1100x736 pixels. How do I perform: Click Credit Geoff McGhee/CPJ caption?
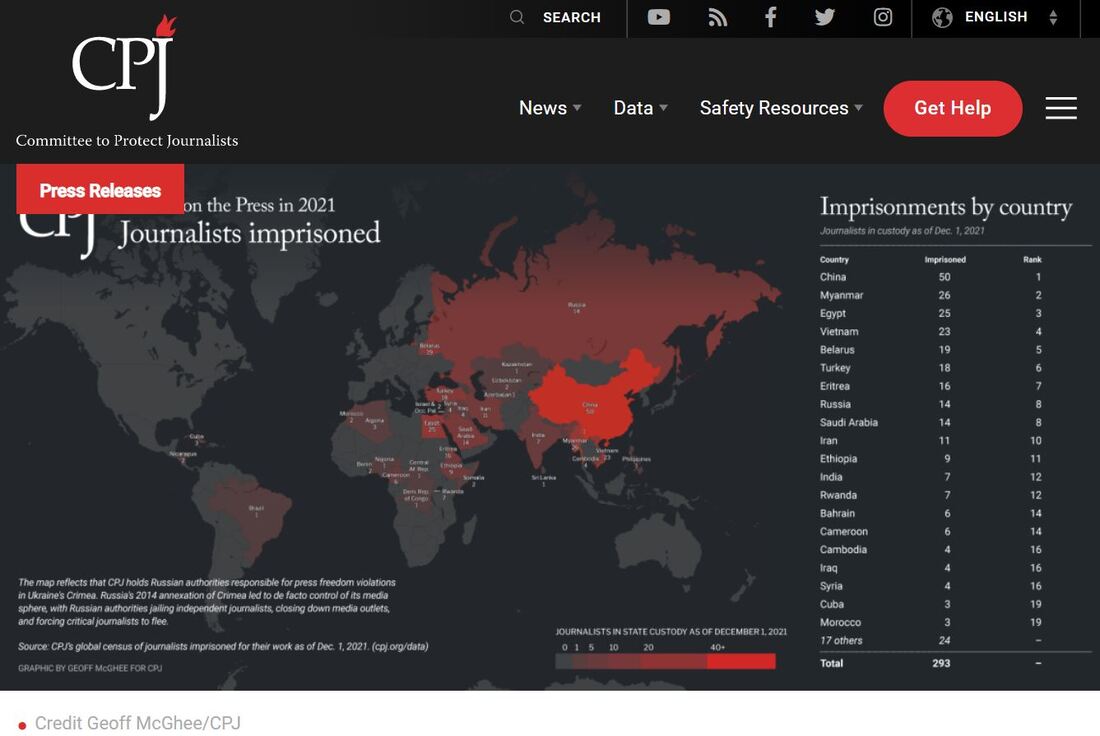point(138,723)
